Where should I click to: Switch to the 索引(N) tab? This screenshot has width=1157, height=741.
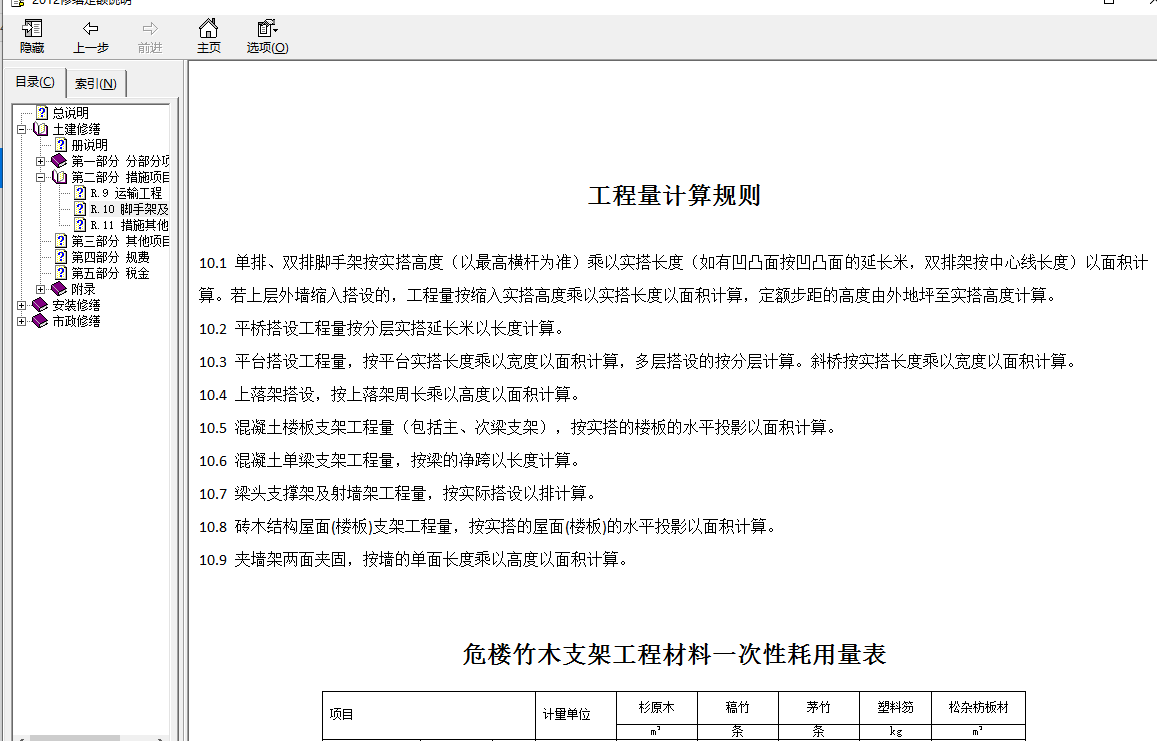point(96,83)
